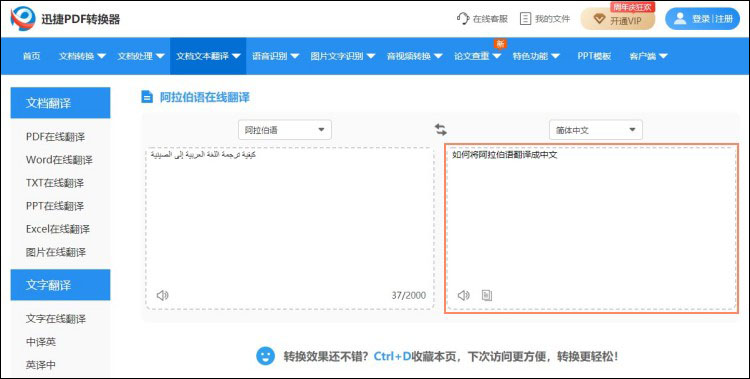
Task: Click the 开通VIP diamond icon
Action: tap(599, 20)
